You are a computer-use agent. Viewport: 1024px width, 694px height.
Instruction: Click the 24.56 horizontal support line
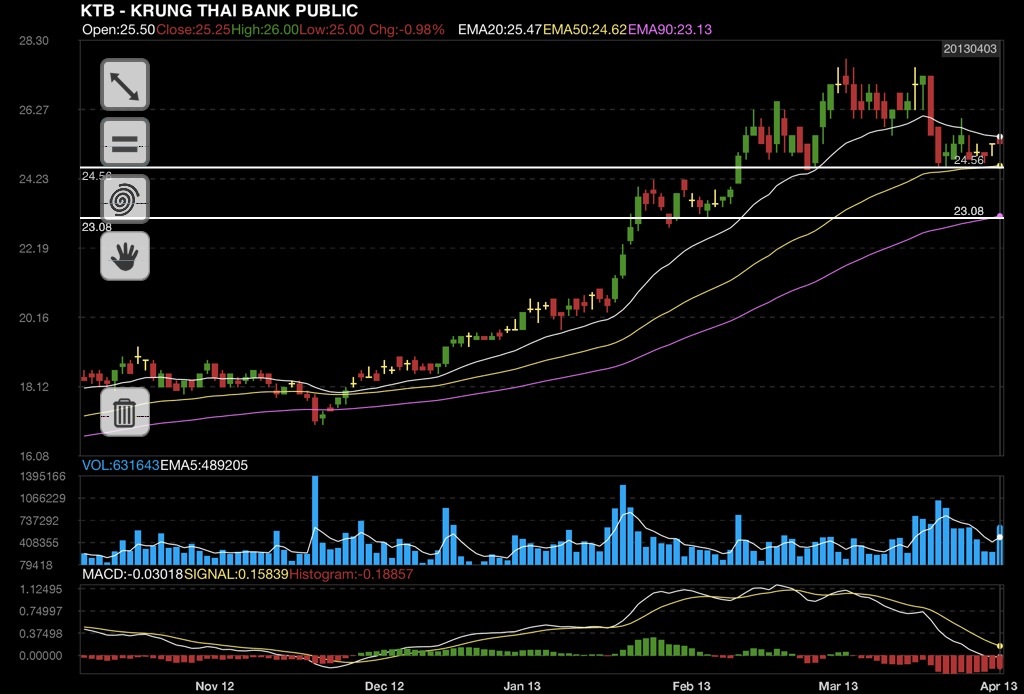click(541, 168)
